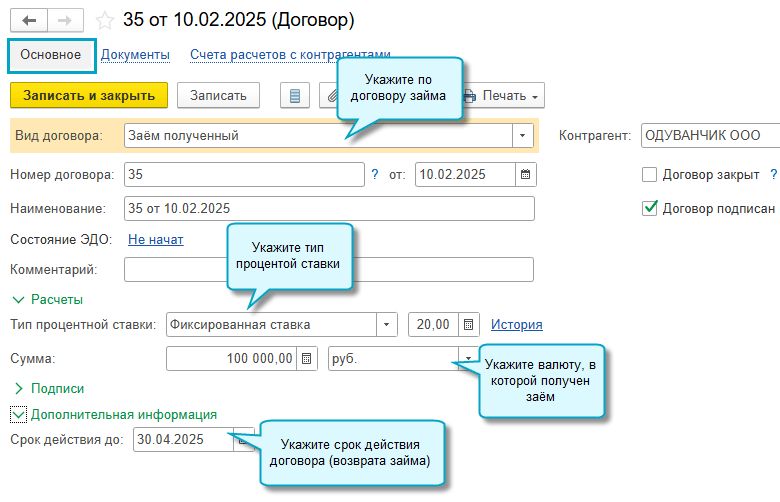Open calculator for interest rate 20,00
Image resolution: width=780 pixels, height=502 pixels.
tap(467, 325)
